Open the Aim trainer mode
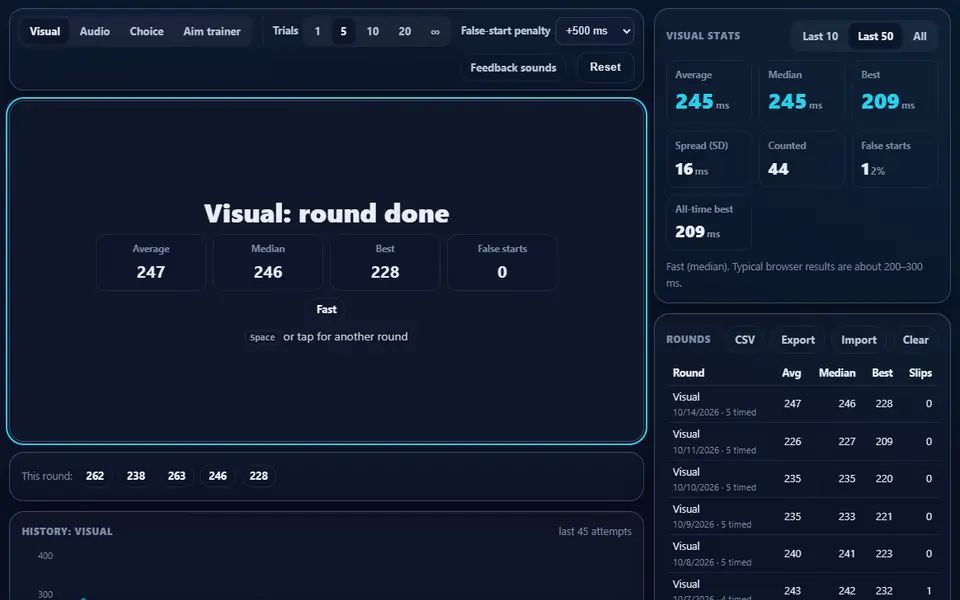 pyautogui.click(x=212, y=31)
